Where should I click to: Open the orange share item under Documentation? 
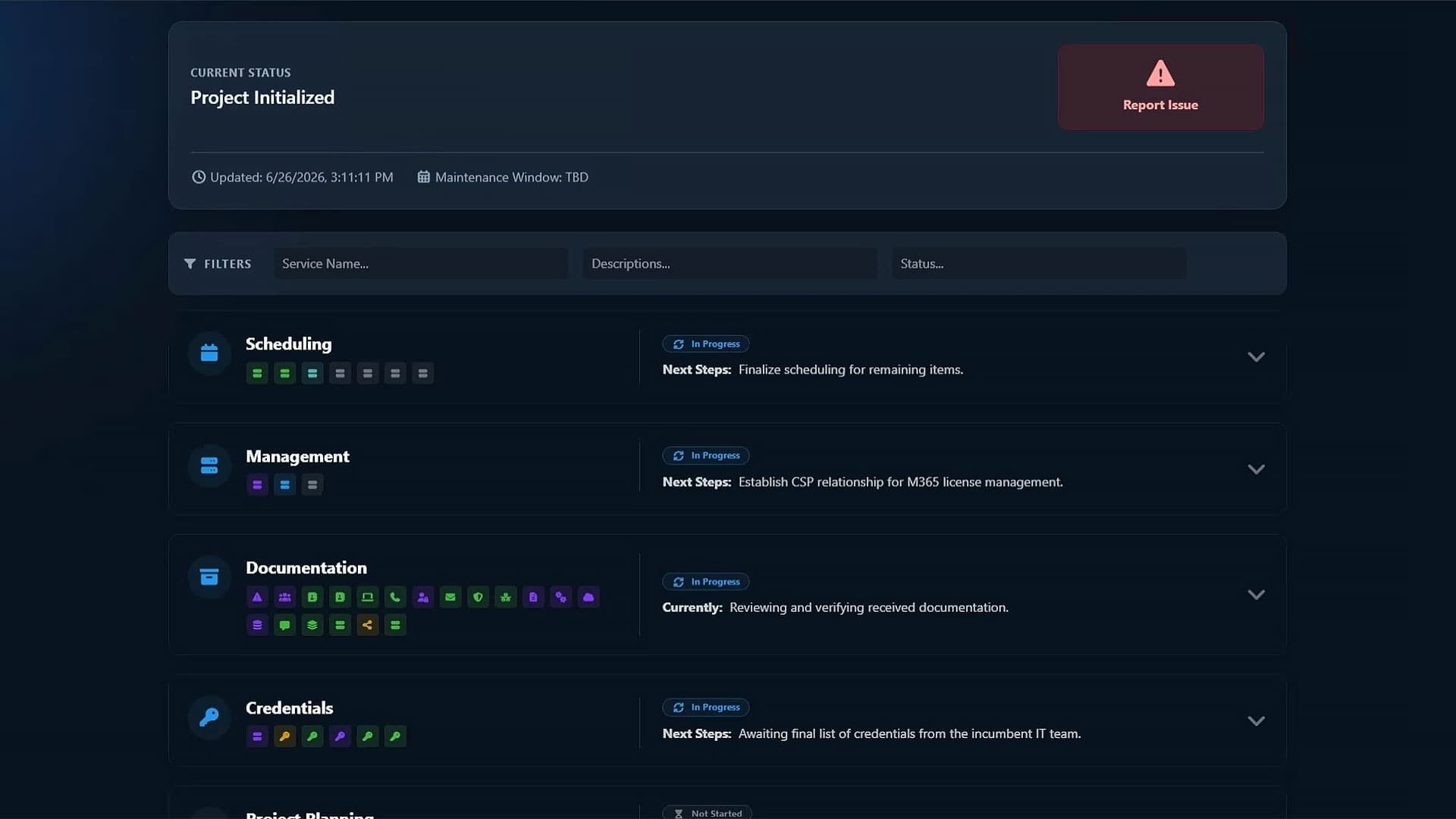point(368,626)
